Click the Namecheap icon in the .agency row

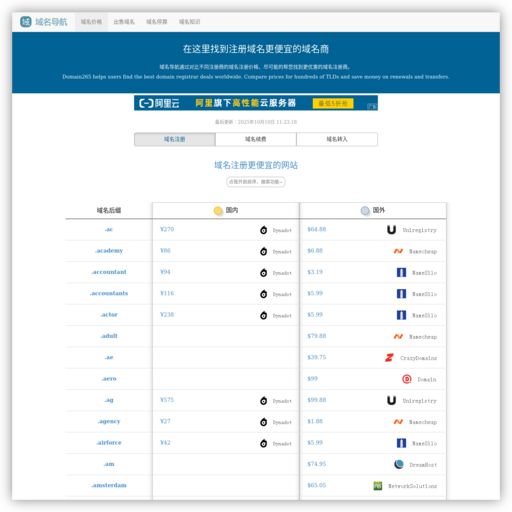coord(398,422)
